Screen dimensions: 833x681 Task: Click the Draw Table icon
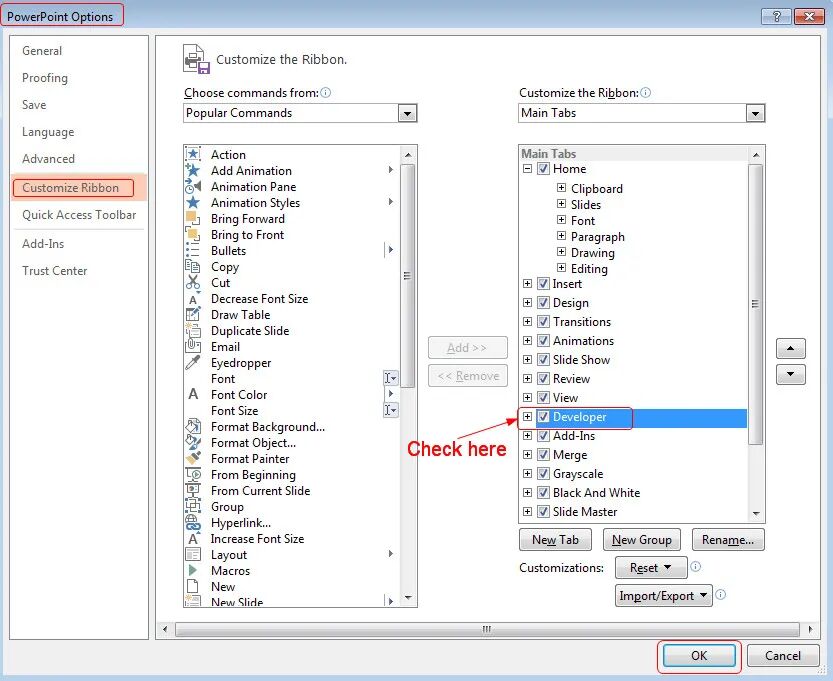coord(193,314)
